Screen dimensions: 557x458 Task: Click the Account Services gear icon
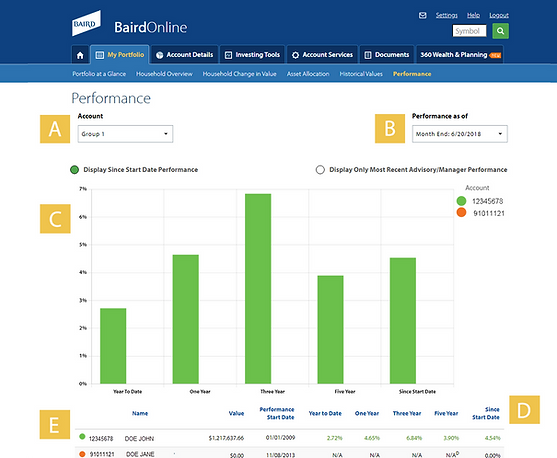pyautogui.click(x=295, y=55)
